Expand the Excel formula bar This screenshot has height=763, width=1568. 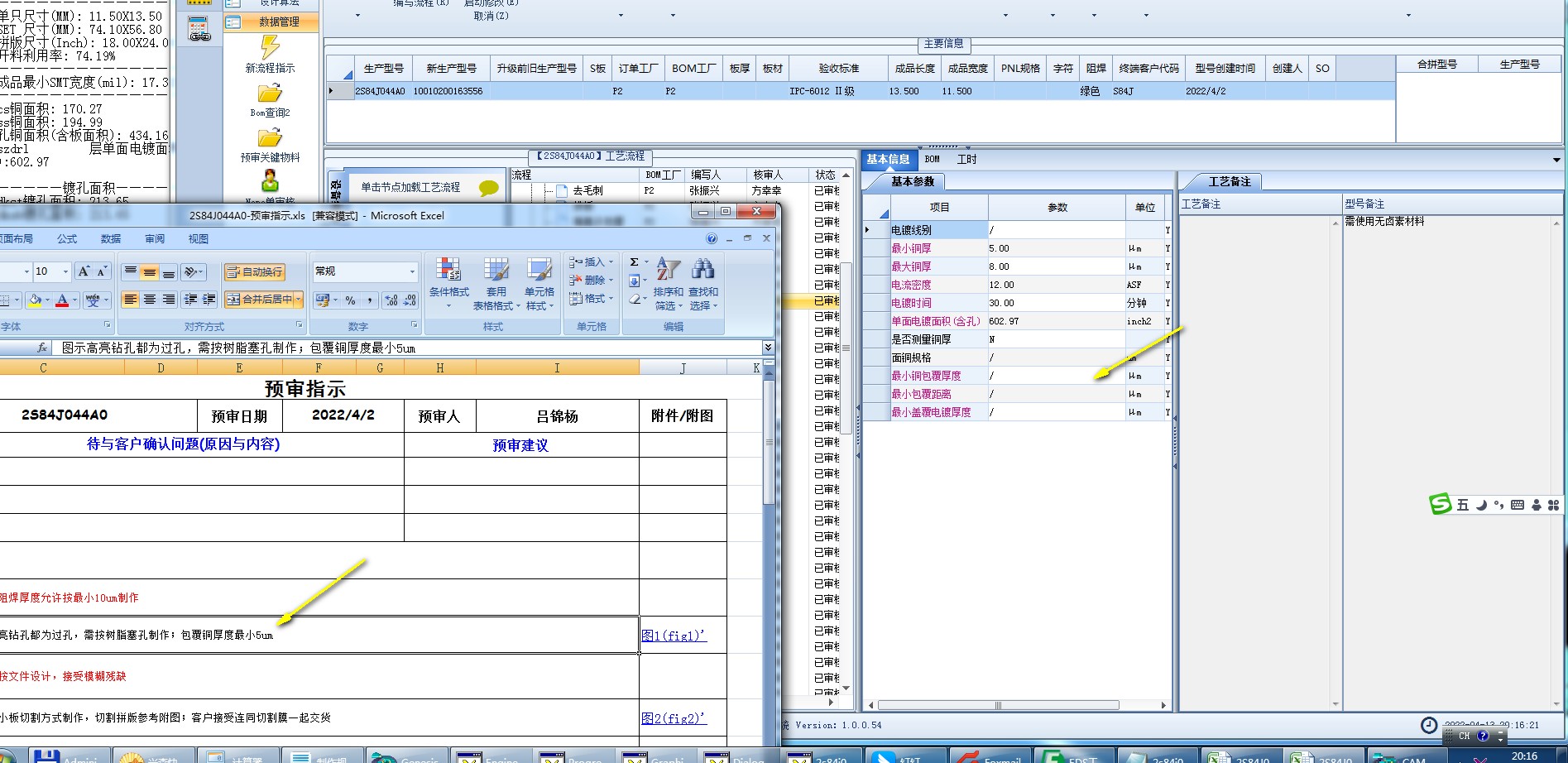coord(768,348)
